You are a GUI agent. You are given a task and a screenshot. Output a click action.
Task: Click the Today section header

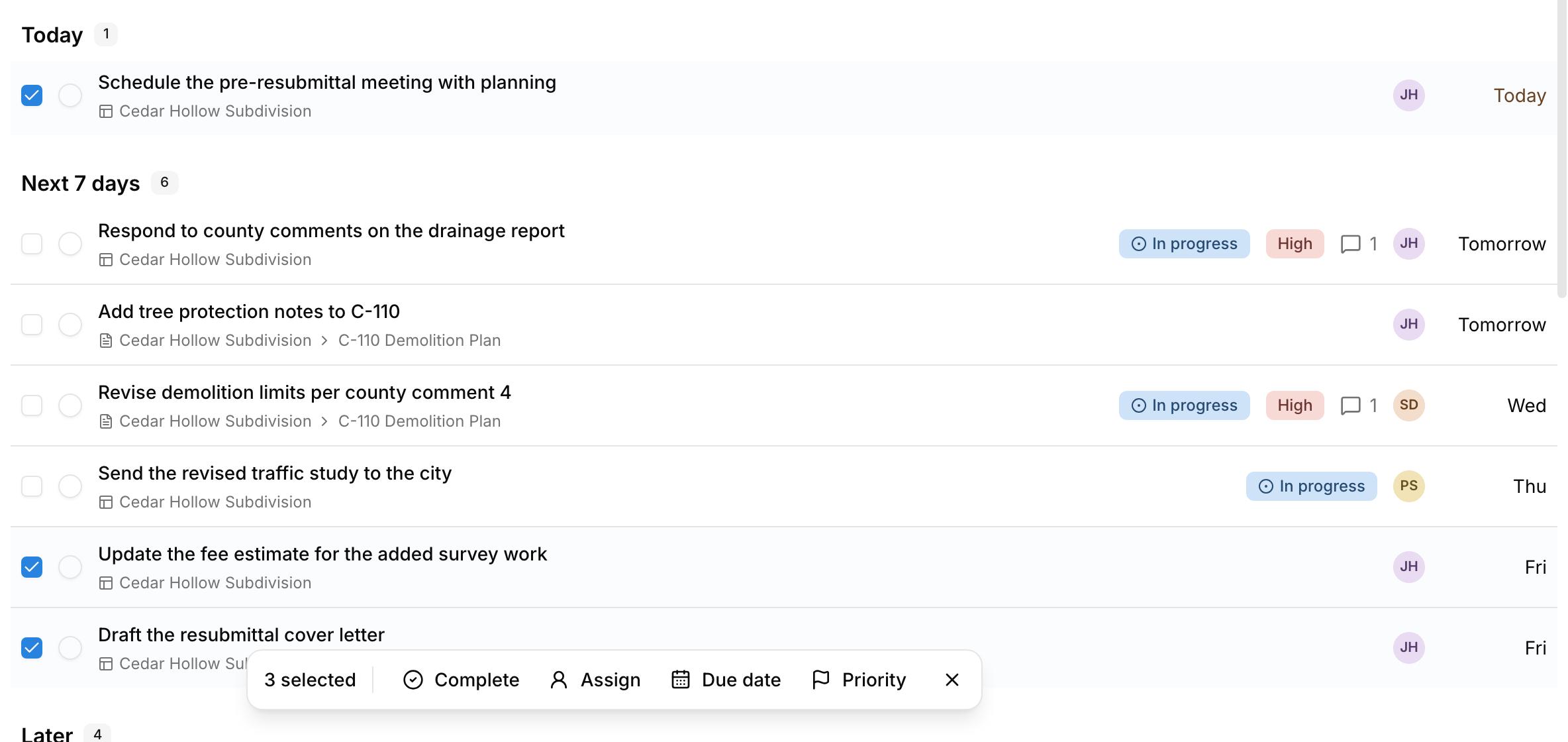click(52, 34)
